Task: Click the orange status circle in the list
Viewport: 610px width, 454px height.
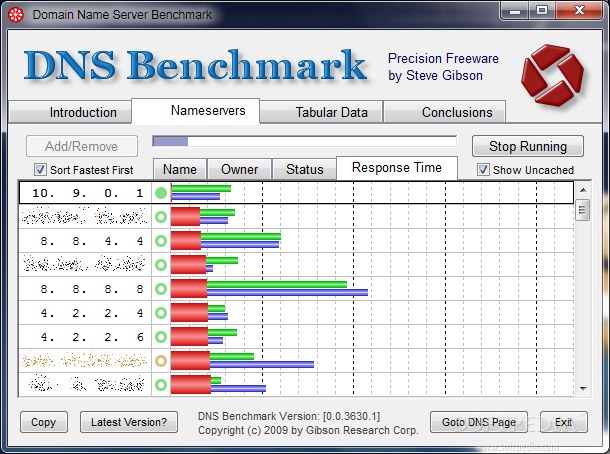Action: pyautogui.click(x=161, y=361)
